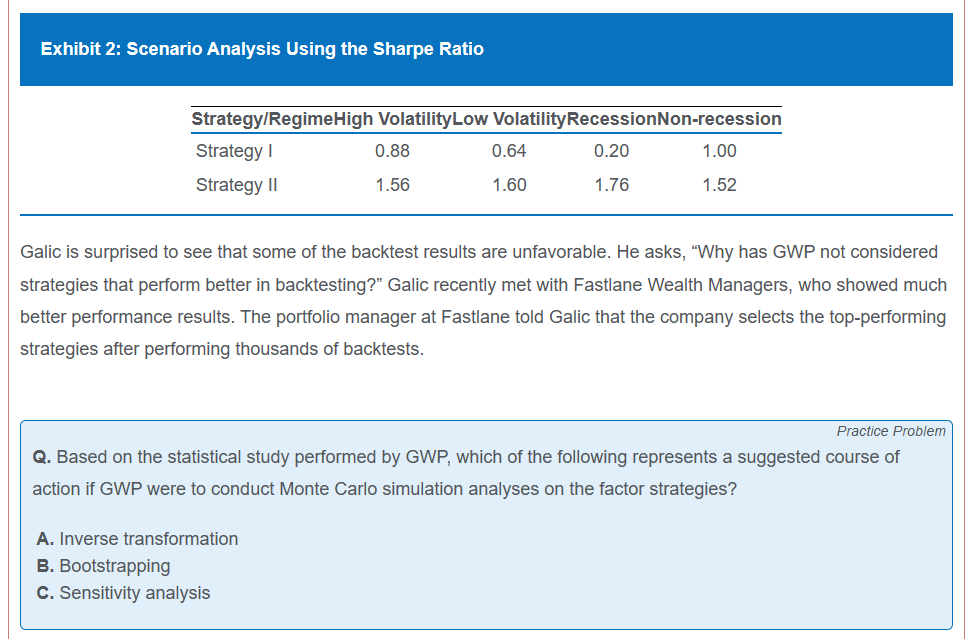Image resolution: width=967 pixels, height=639 pixels.
Task: Click Strategy II High Volatility value 1.56
Action: [392, 185]
